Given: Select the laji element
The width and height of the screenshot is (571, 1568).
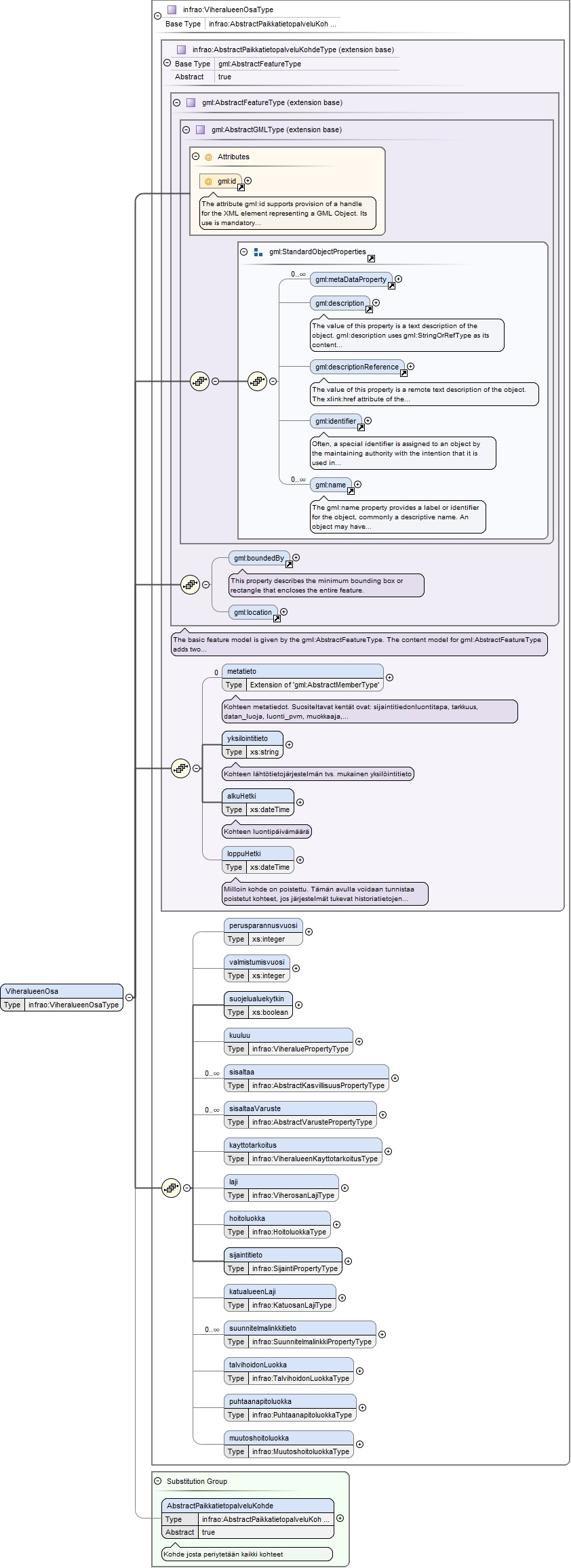Looking at the screenshot, I should 281,1188.
